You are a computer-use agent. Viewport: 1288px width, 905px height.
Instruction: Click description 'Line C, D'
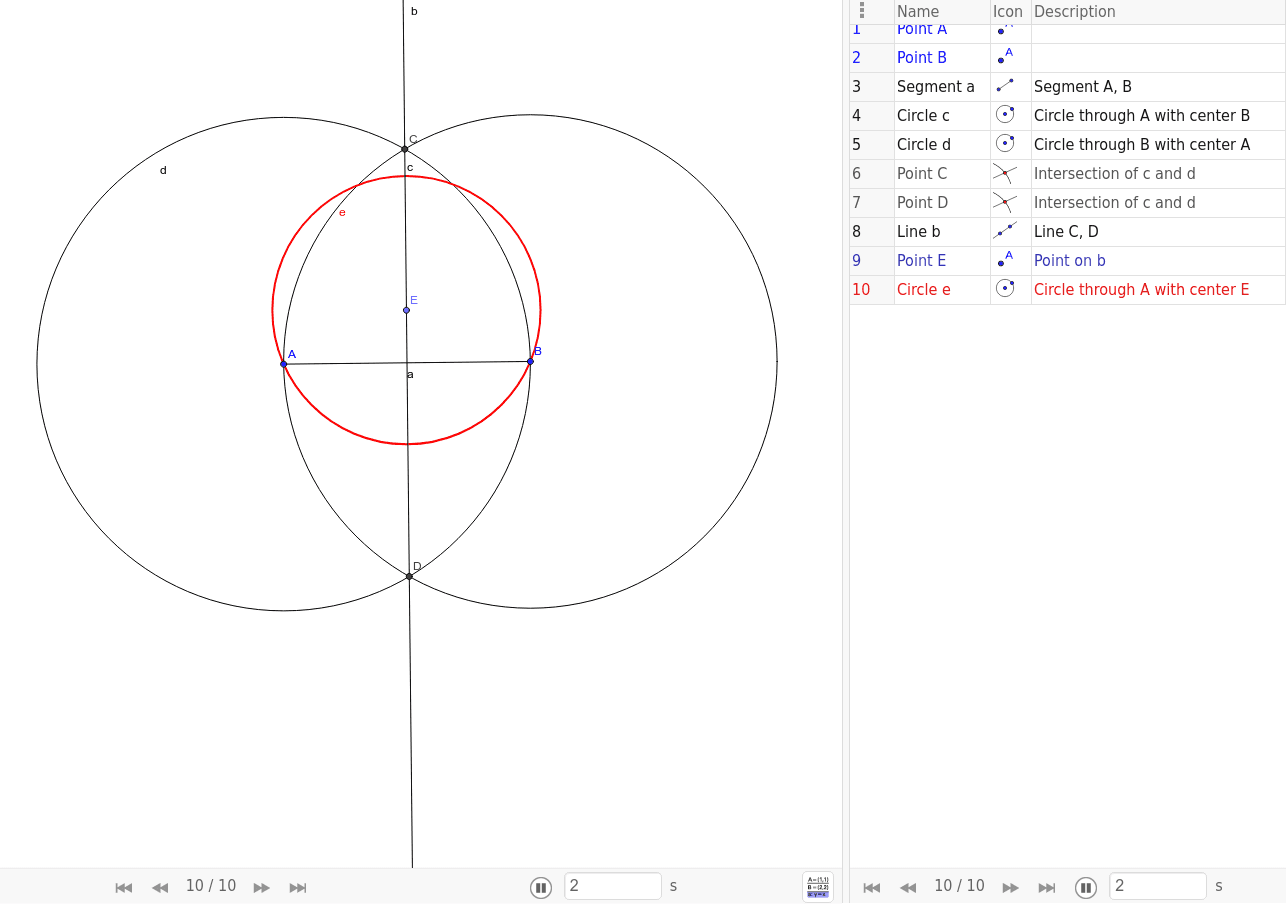tap(1066, 232)
